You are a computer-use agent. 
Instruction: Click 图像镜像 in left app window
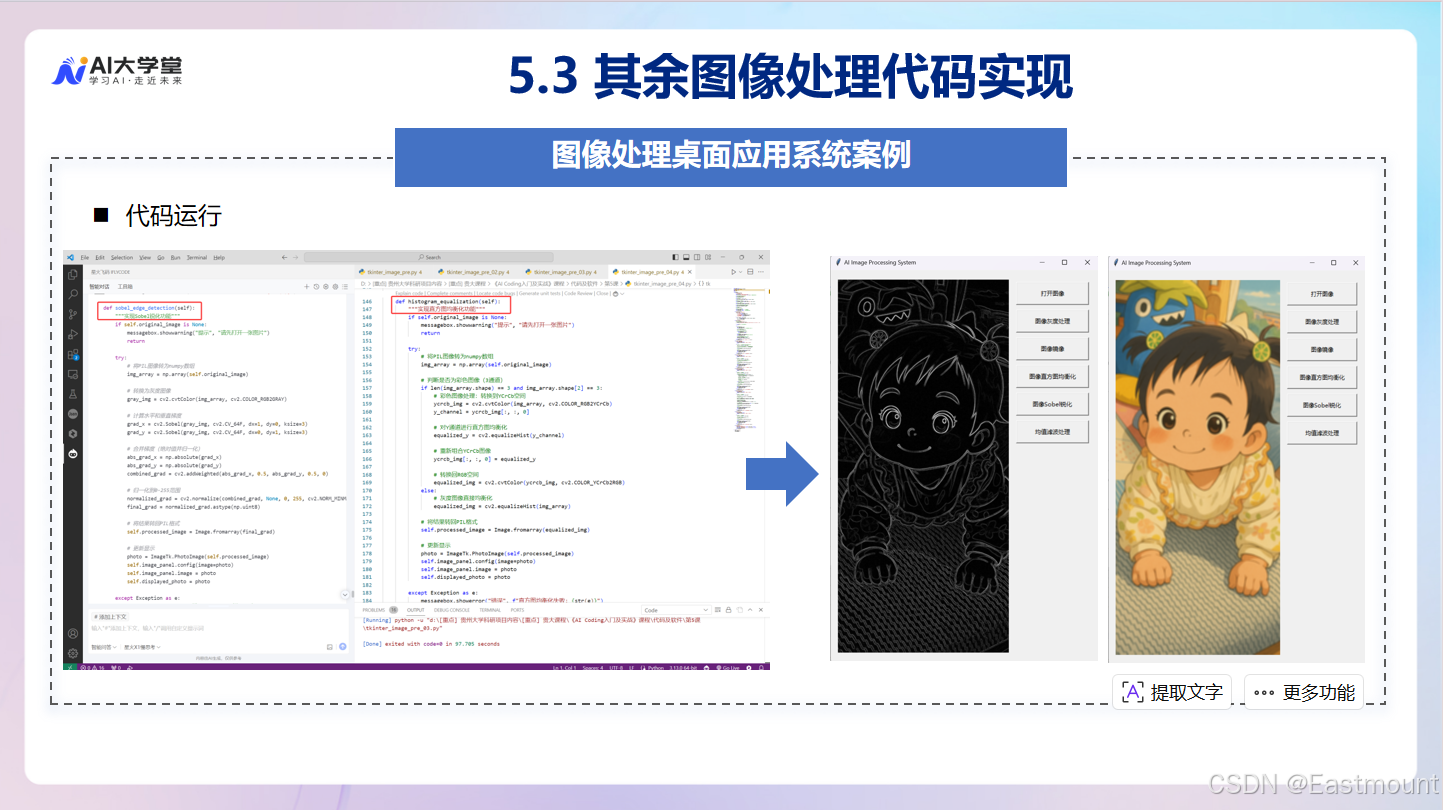tap(1051, 349)
